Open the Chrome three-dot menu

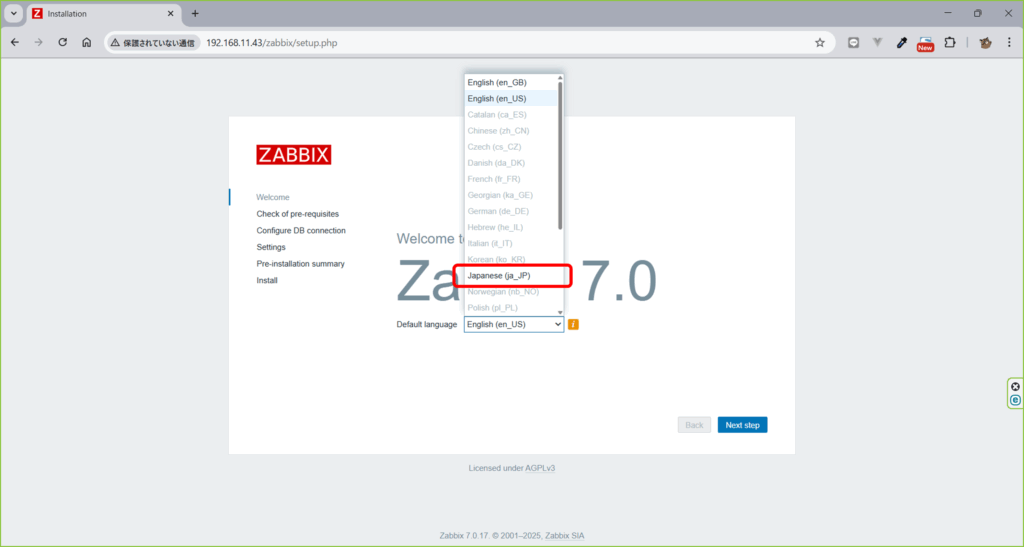coord(1009,42)
